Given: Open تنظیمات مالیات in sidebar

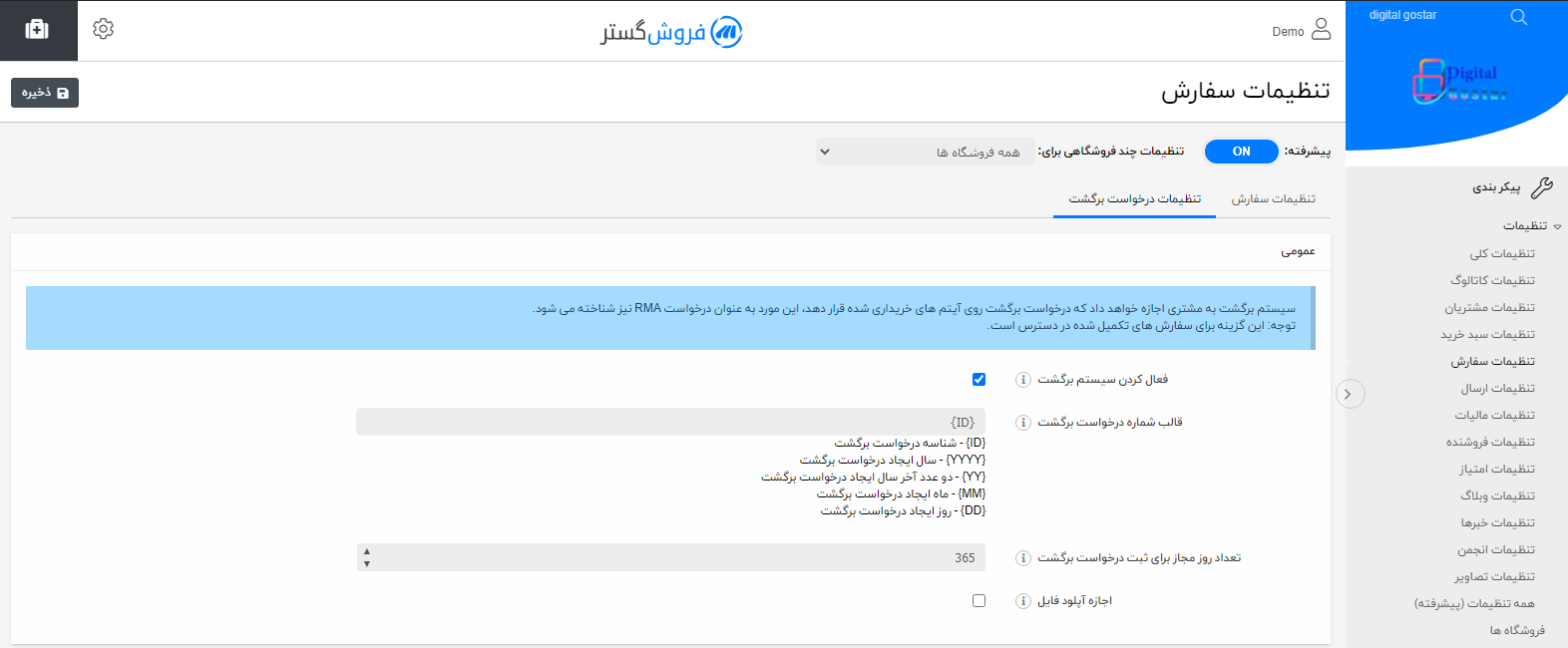Looking at the screenshot, I should pos(1495,416).
